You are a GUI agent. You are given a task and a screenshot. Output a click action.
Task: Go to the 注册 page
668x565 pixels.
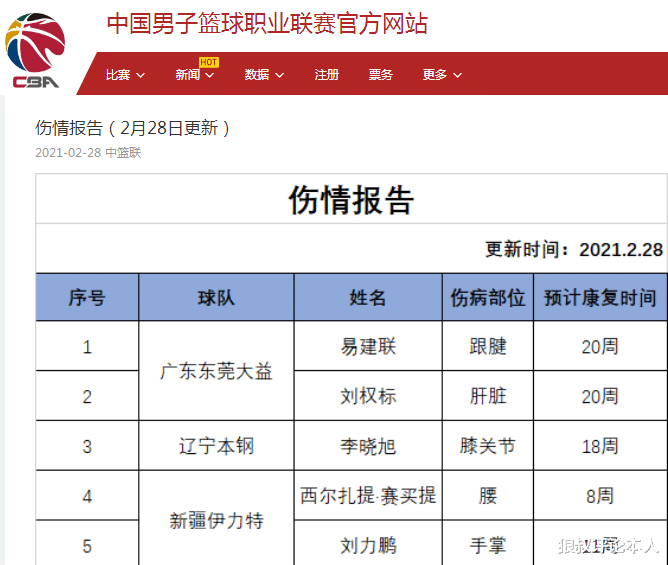click(x=327, y=75)
